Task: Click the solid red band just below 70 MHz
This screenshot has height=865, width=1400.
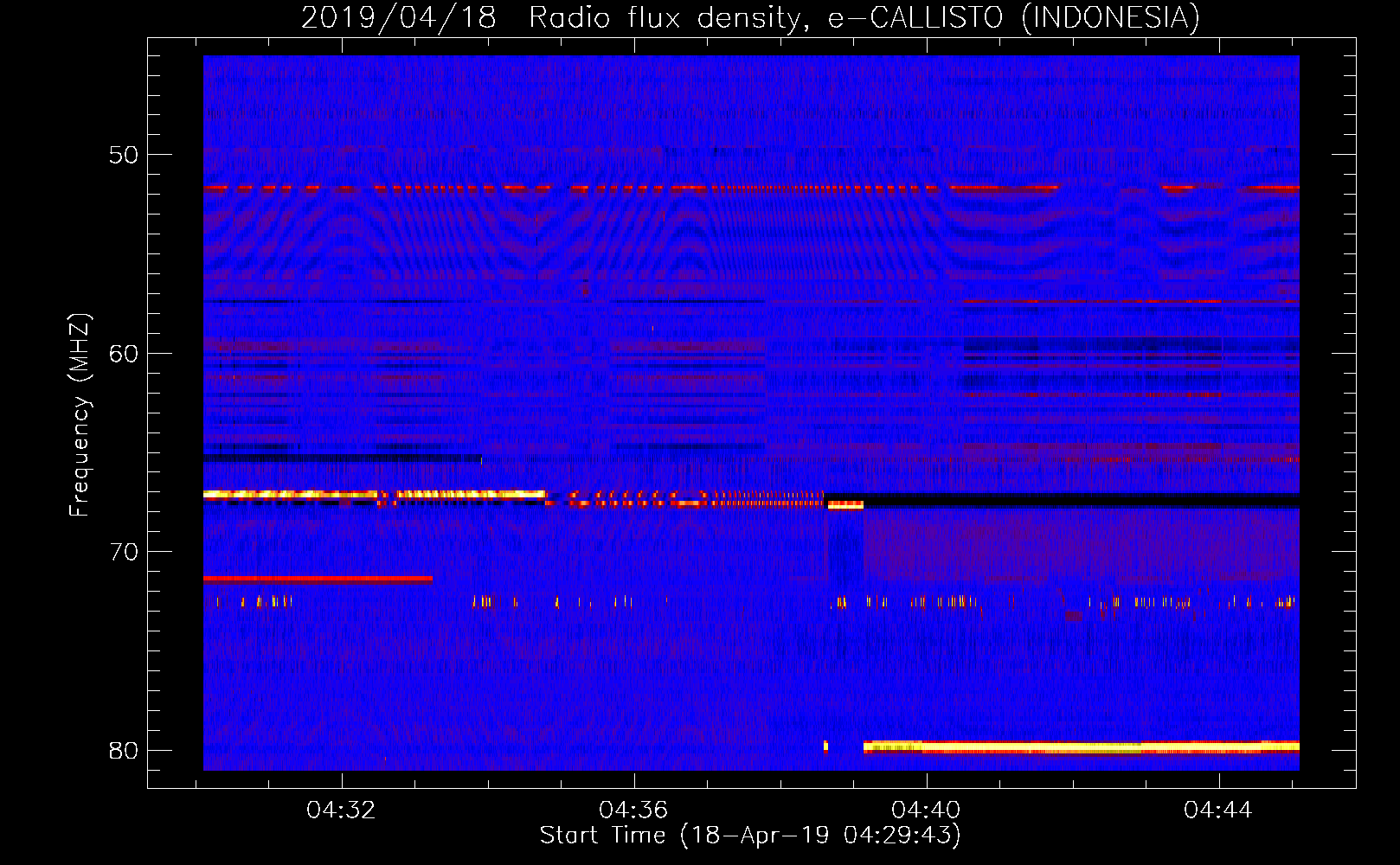Action: tap(318, 579)
